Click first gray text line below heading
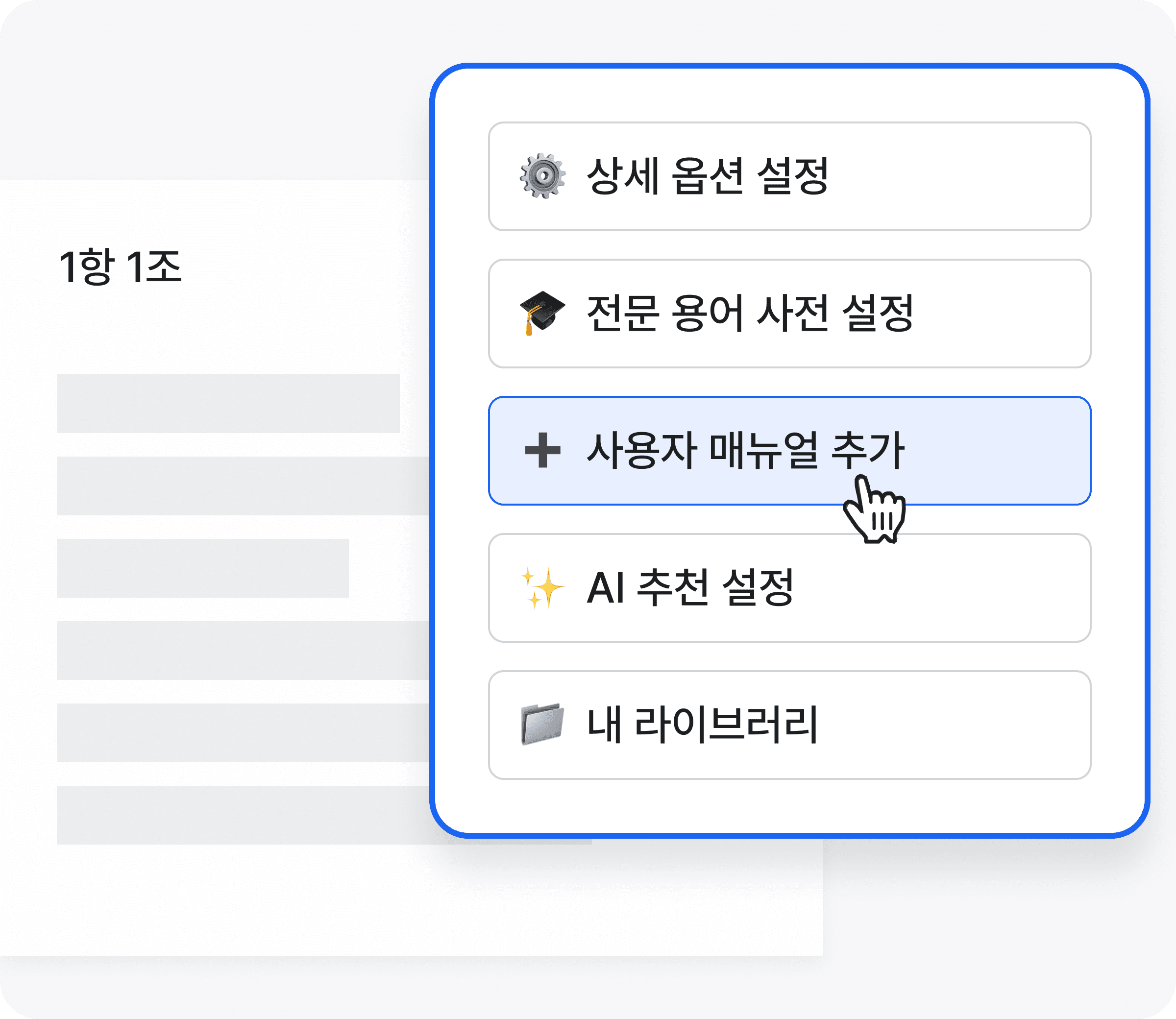Viewport: 1176px width, 1019px height. click(x=228, y=404)
